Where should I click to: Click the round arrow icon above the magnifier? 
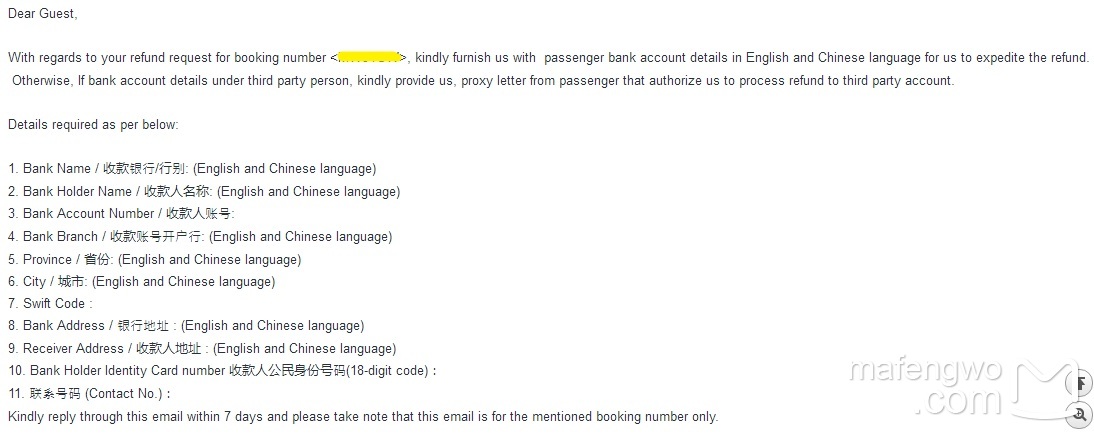click(x=1081, y=382)
